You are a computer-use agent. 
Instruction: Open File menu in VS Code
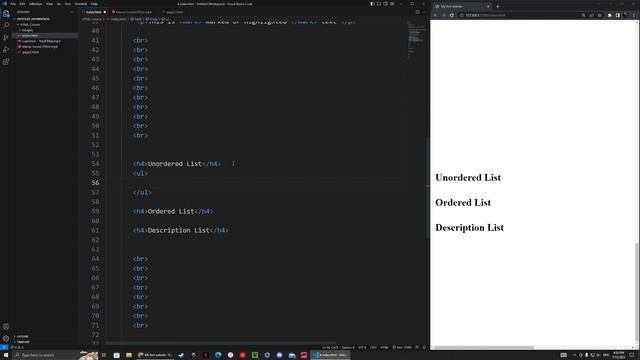point(13,4)
